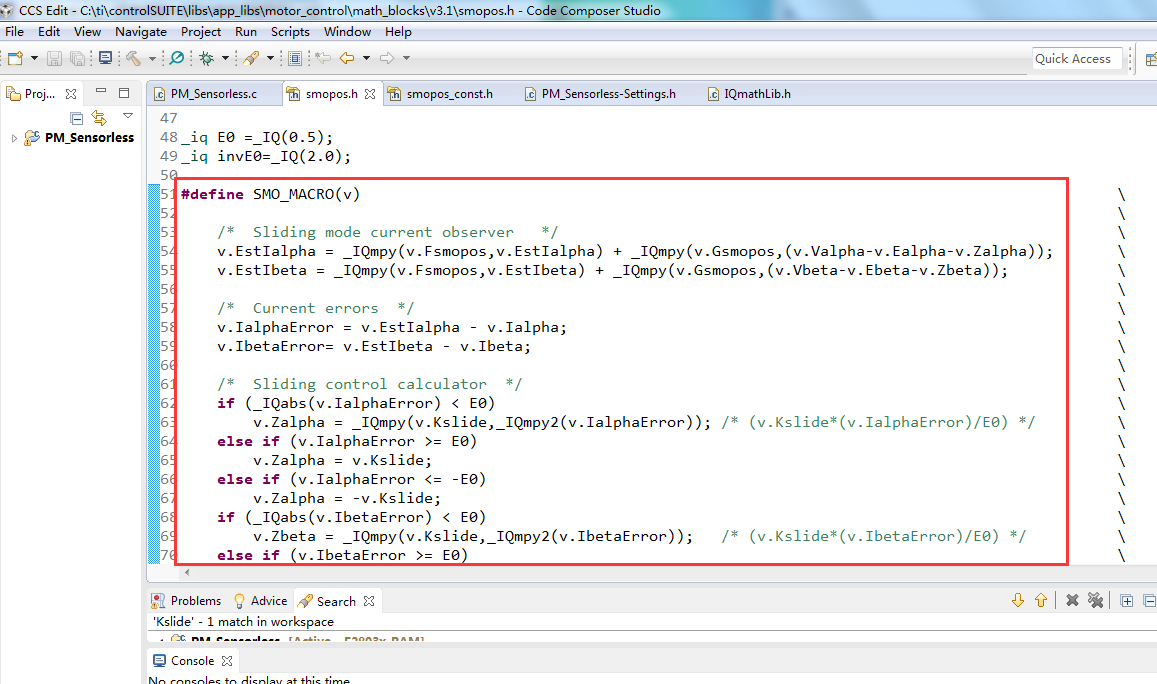Remove all matches in the Search view
This screenshot has width=1157, height=684.
click(1095, 600)
